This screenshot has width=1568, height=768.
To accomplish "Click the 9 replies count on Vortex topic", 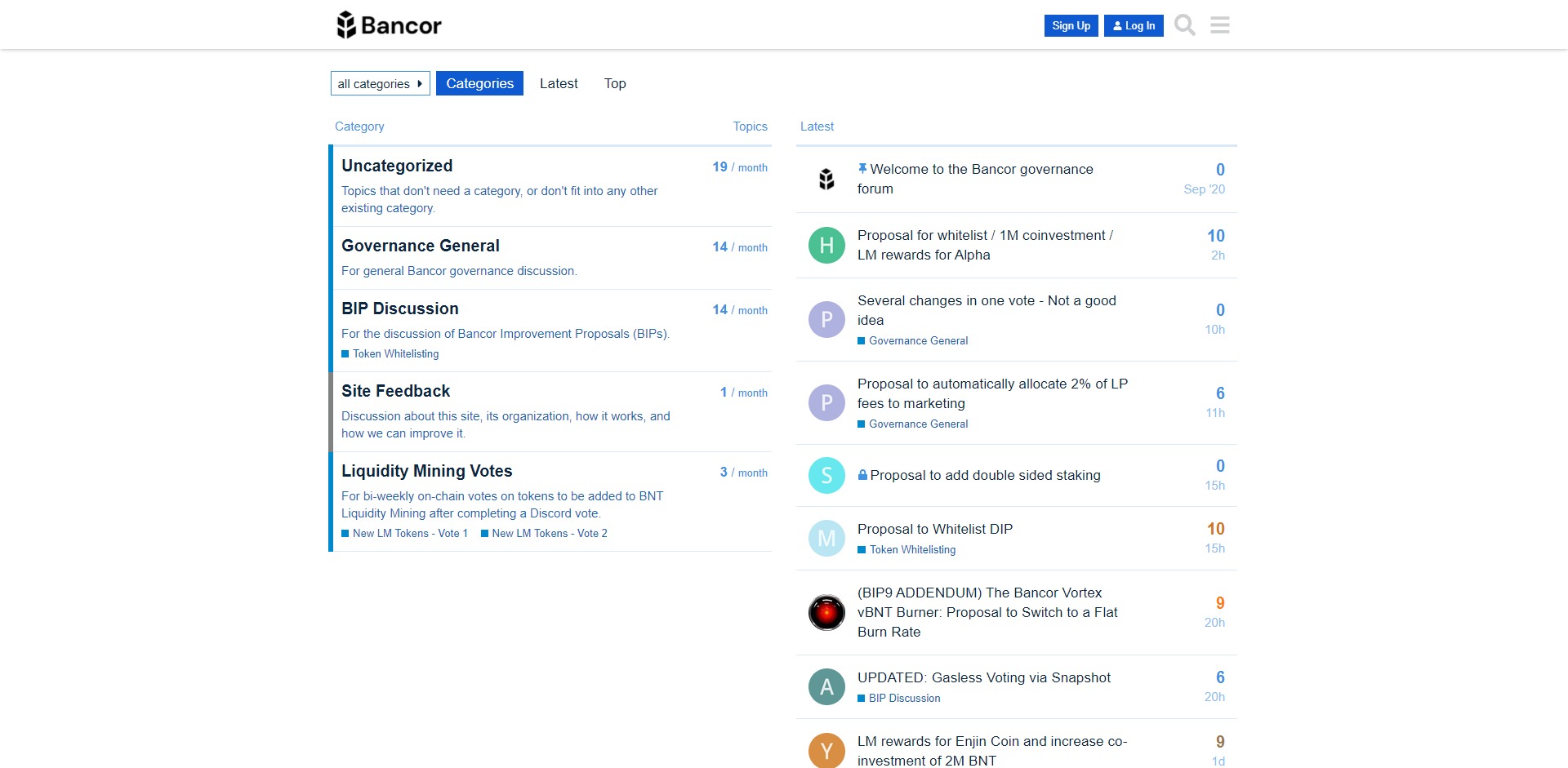I will pyautogui.click(x=1220, y=603).
